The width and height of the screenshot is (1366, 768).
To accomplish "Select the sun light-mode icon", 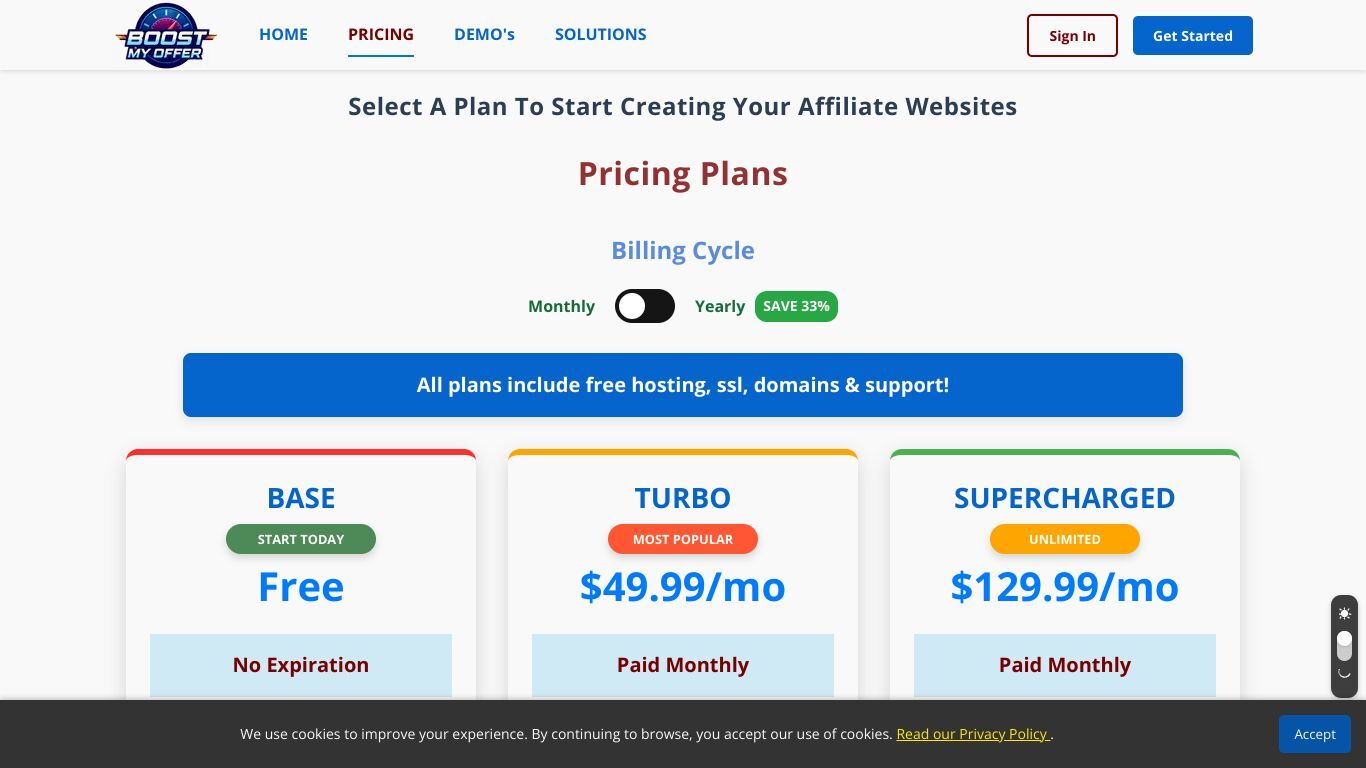I will (1344, 613).
